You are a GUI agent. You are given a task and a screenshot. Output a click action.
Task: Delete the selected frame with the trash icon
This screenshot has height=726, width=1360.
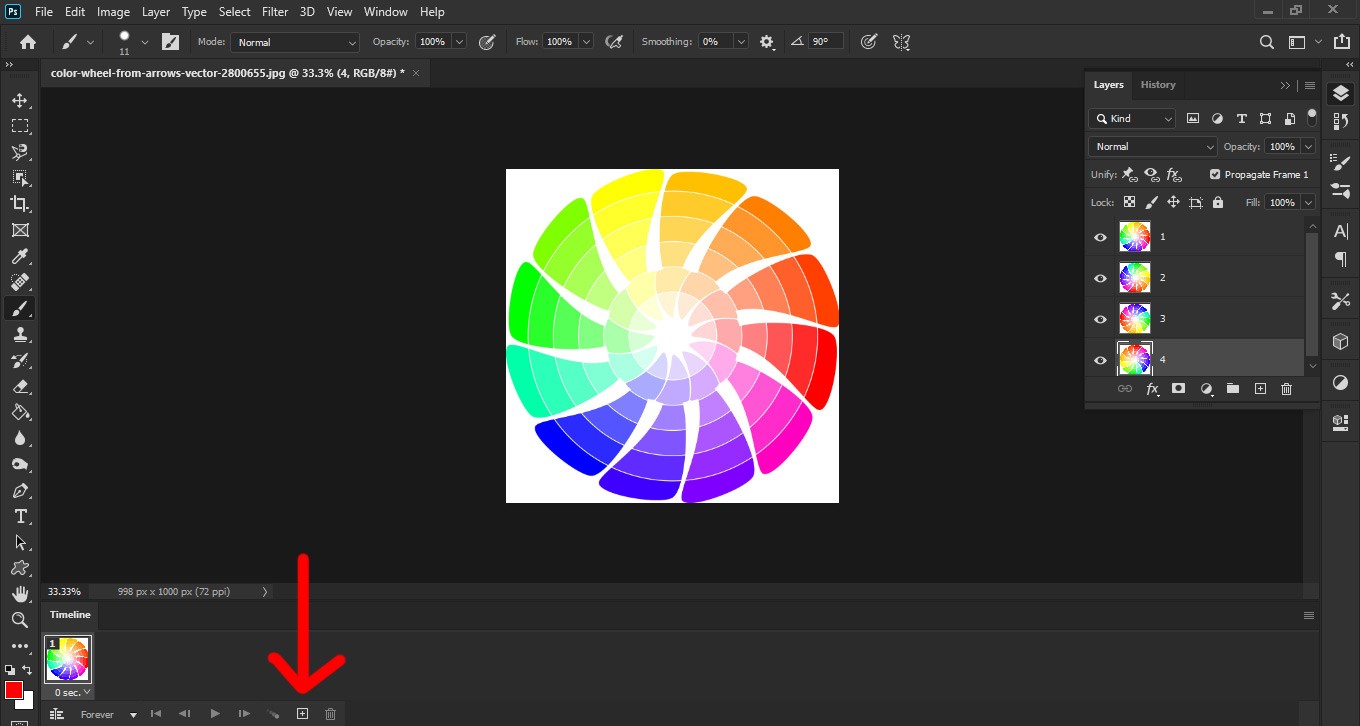(x=331, y=714)
